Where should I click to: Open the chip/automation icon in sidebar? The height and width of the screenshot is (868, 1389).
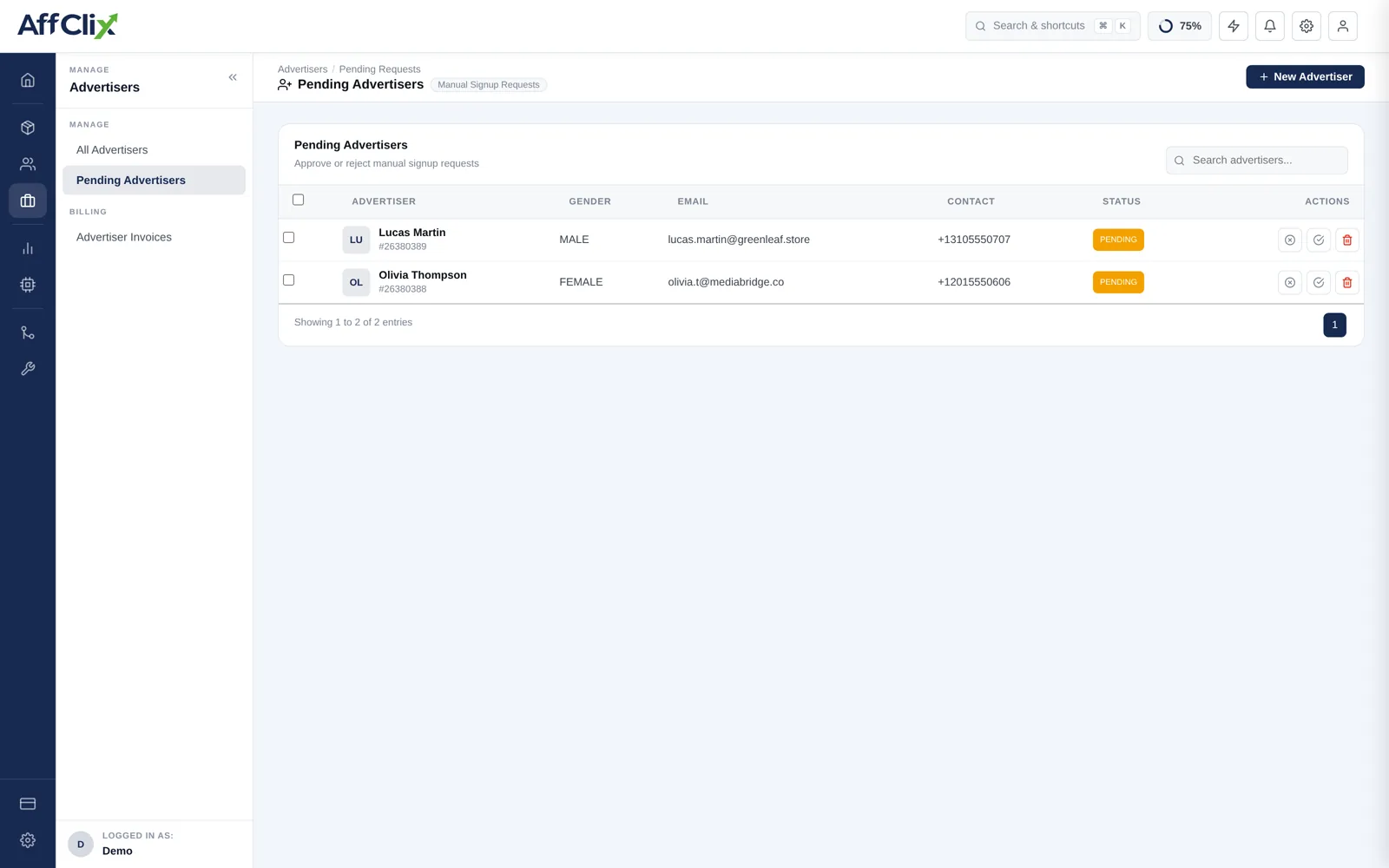[x=28, y=285]
